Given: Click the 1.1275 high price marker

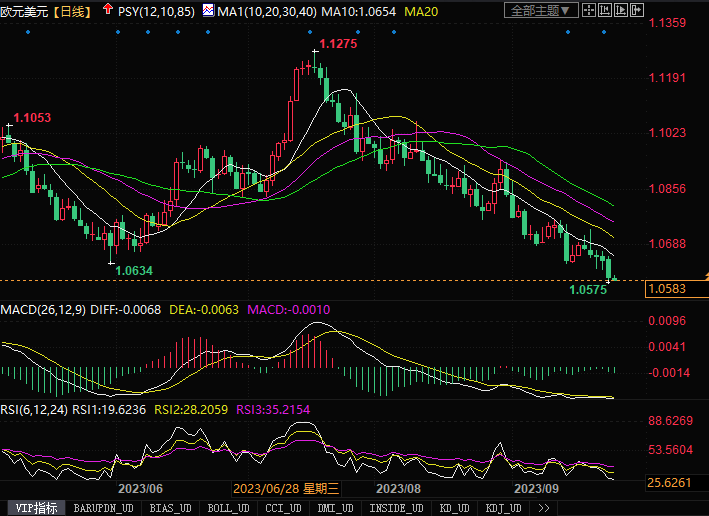Looking at the screenshot, I should pos(338,44).
